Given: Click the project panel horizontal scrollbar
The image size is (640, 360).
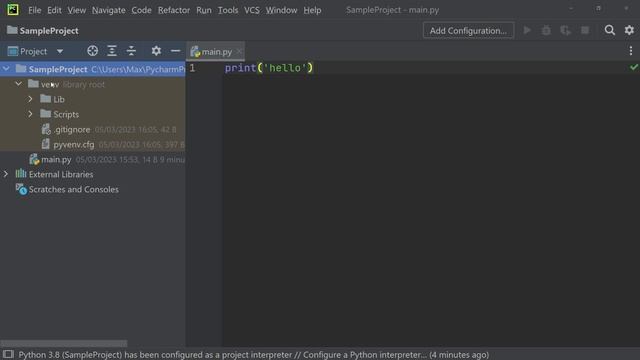Looking at the screenshot, I should pyautogui.click(x=64, y=343).
